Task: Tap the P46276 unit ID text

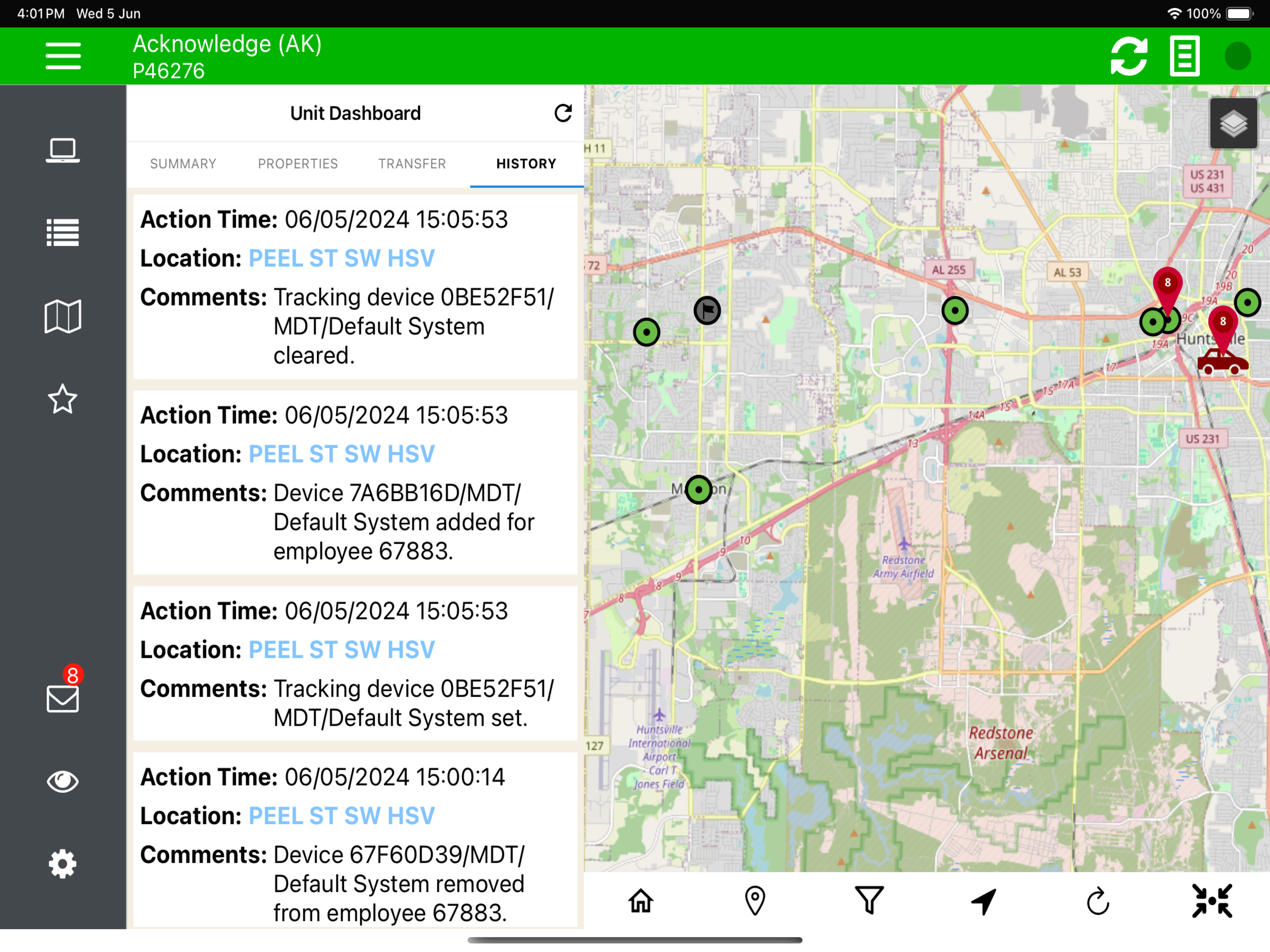Action: coord(169,71)
